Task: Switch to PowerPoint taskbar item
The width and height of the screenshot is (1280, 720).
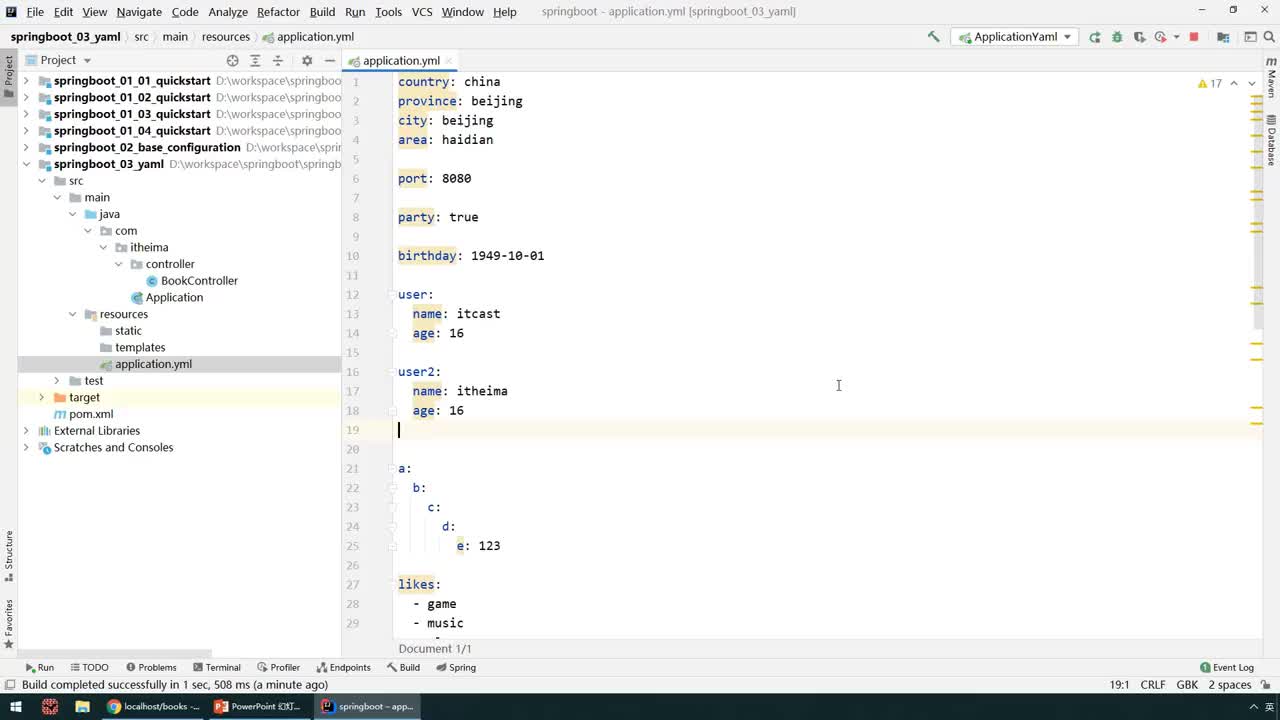Action: coord(257,706)
